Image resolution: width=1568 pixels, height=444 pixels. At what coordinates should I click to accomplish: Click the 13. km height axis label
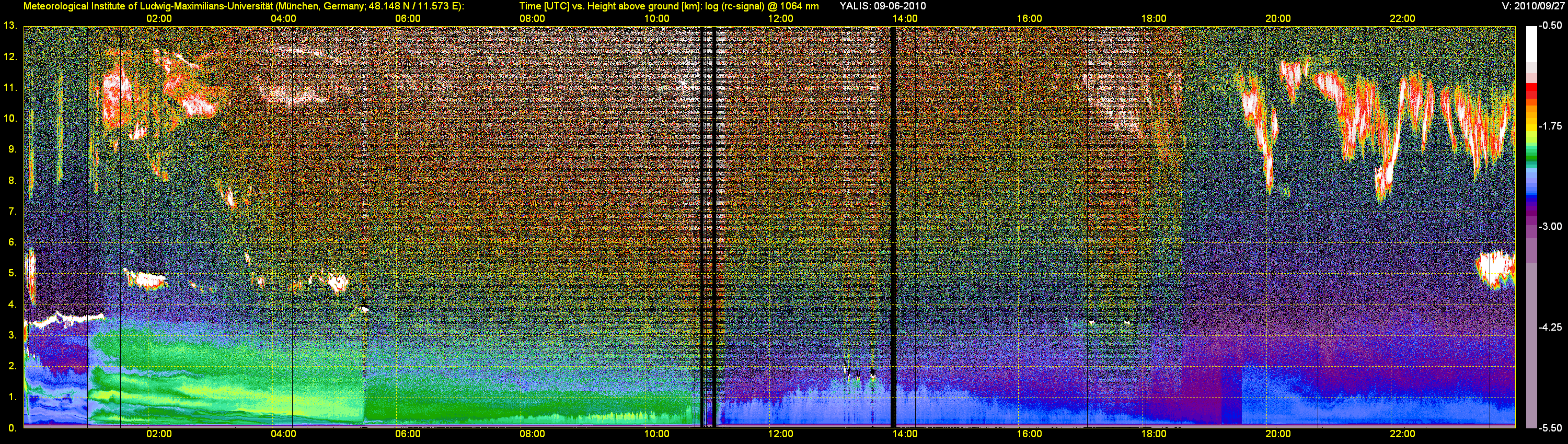(10, 26)
